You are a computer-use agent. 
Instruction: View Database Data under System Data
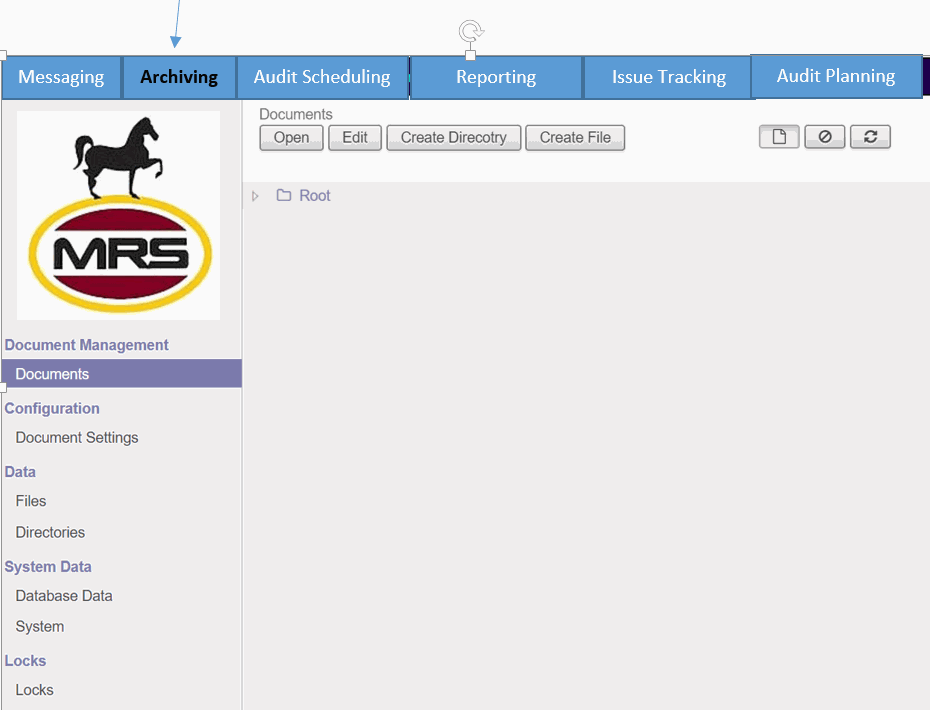(63, 595)
